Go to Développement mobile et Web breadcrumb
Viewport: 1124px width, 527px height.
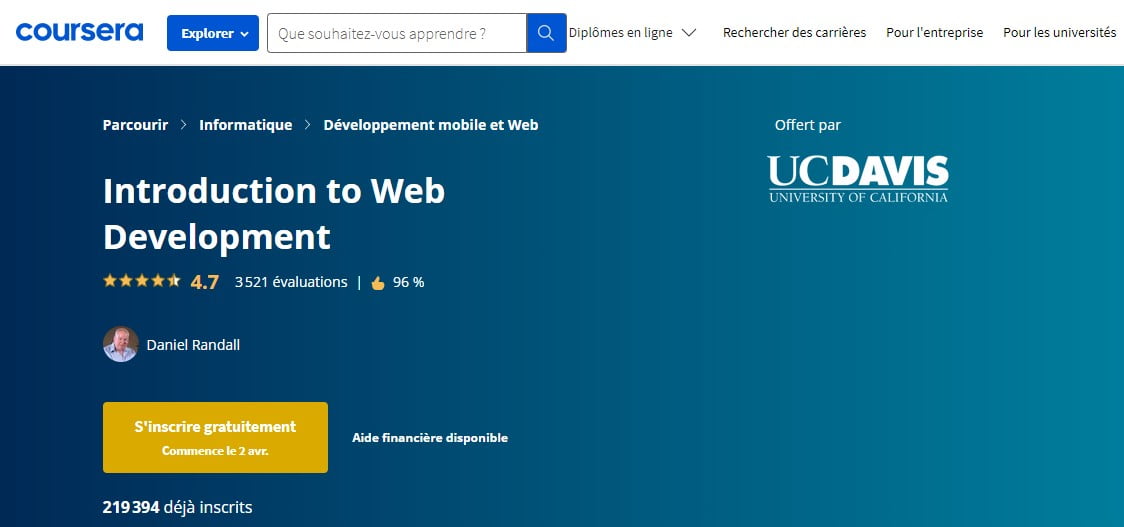pyautogui.click(x=431, y=125)
